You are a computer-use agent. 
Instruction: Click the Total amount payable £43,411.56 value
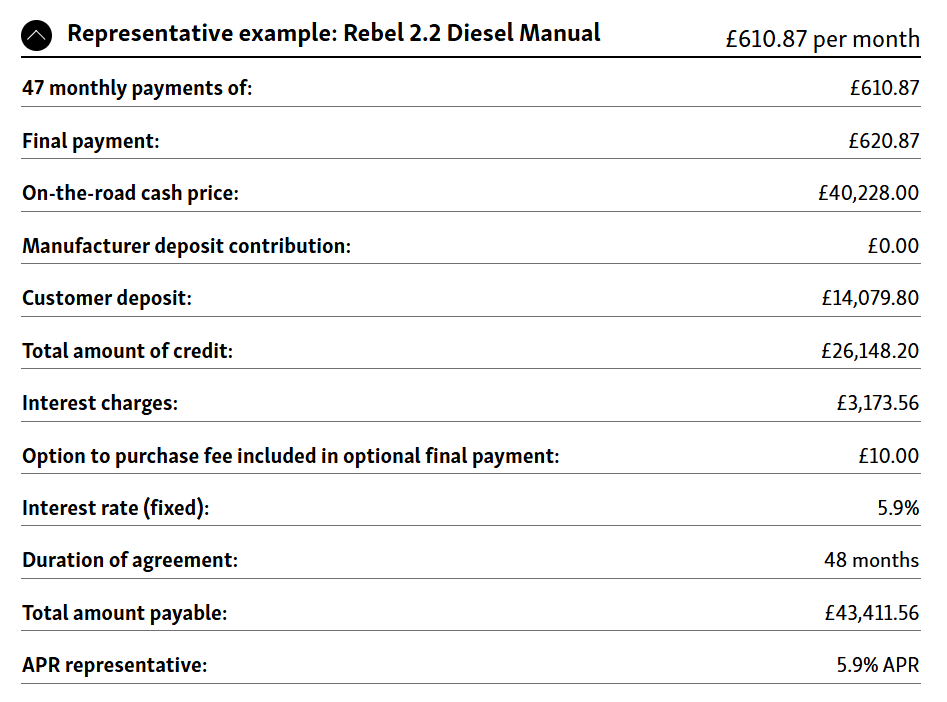(x=868, y=613)
